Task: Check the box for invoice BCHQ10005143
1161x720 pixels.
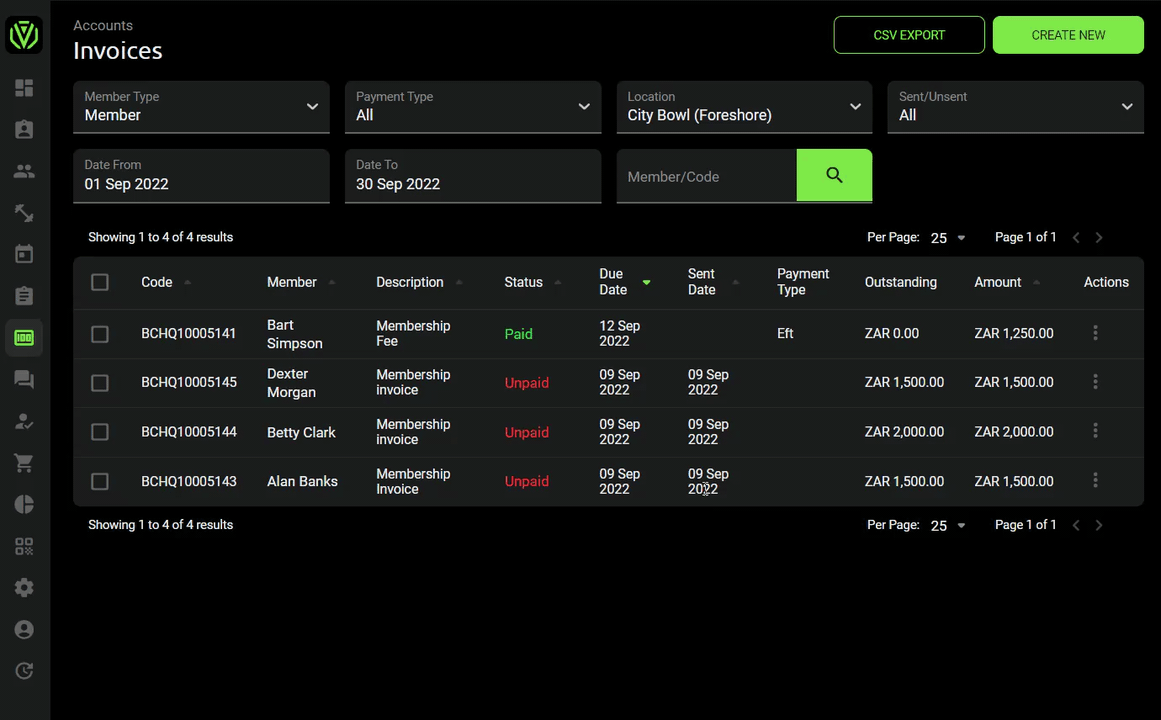Action: pos(100,481)
